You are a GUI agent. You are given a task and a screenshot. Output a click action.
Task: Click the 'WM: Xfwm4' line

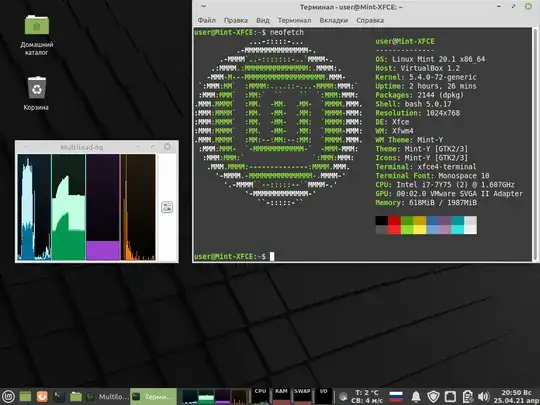pos(394,131)
